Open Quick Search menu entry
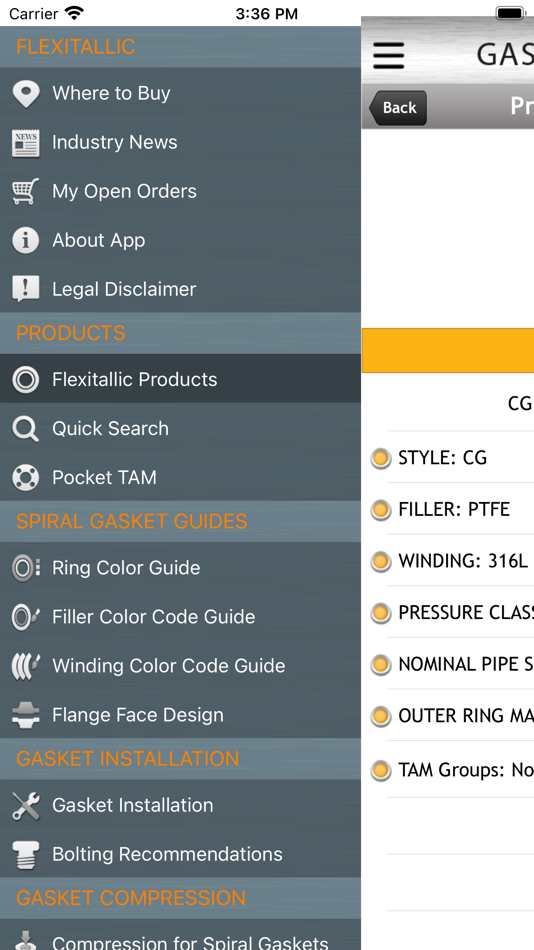Image resolution: width=534 pixels, height=950 pixels. click(180, 428)
